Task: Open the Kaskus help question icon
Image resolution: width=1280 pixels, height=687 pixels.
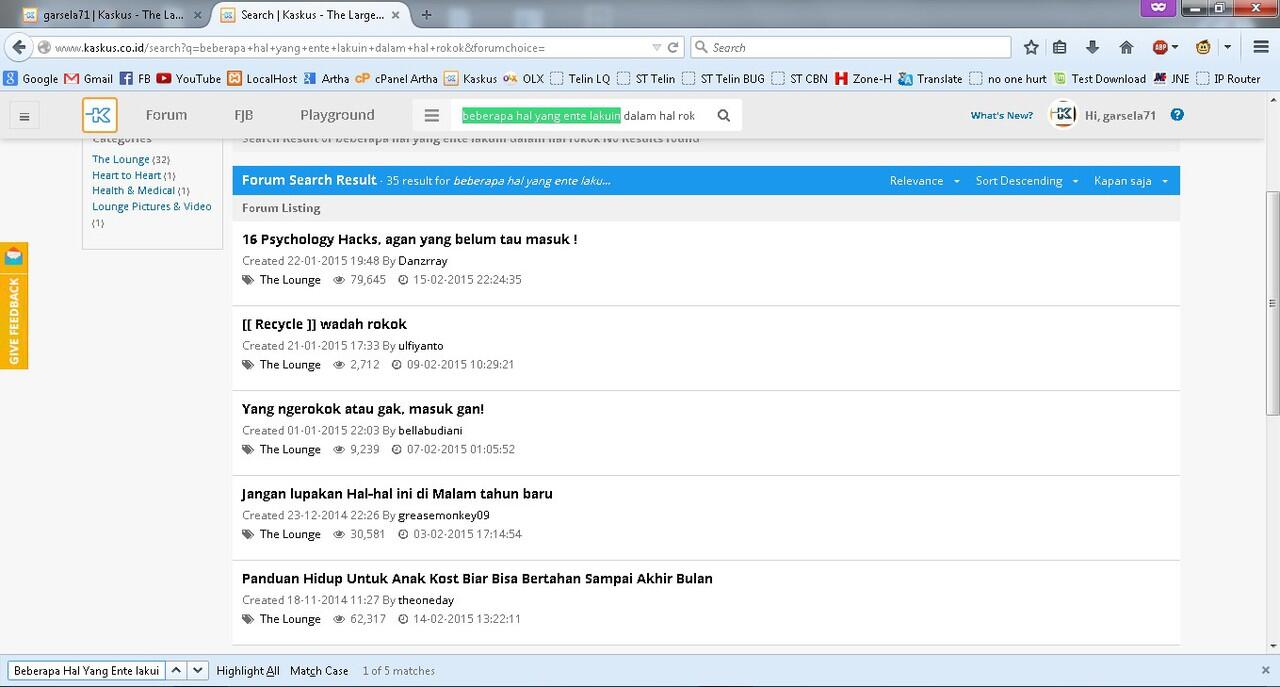Action: pos(1177,115)
